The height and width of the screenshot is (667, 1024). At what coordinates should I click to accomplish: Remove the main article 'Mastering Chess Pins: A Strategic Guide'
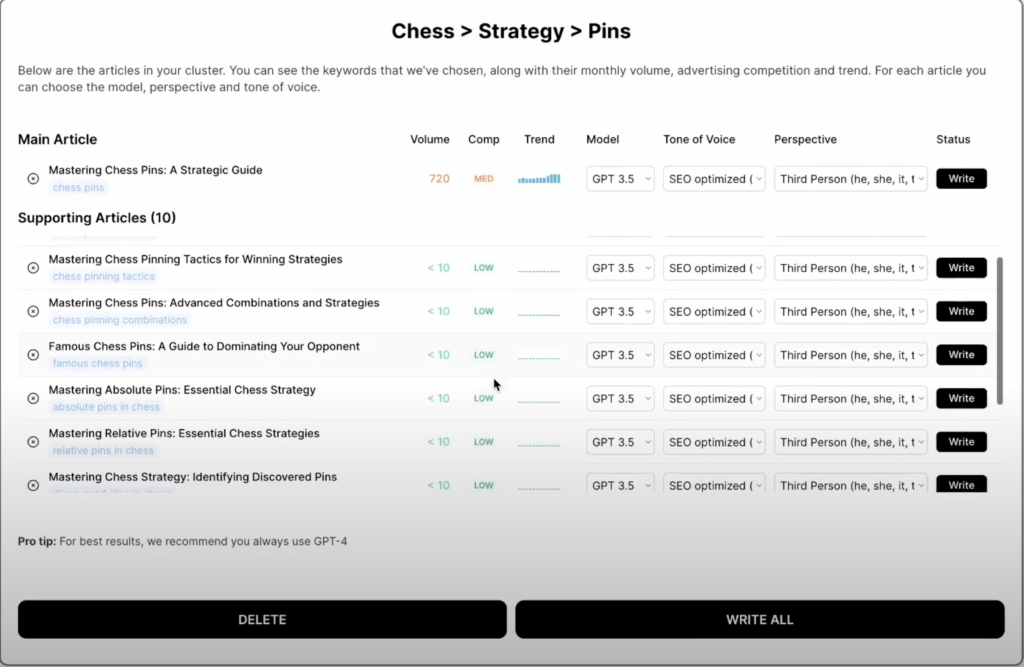tap(33, 179)
